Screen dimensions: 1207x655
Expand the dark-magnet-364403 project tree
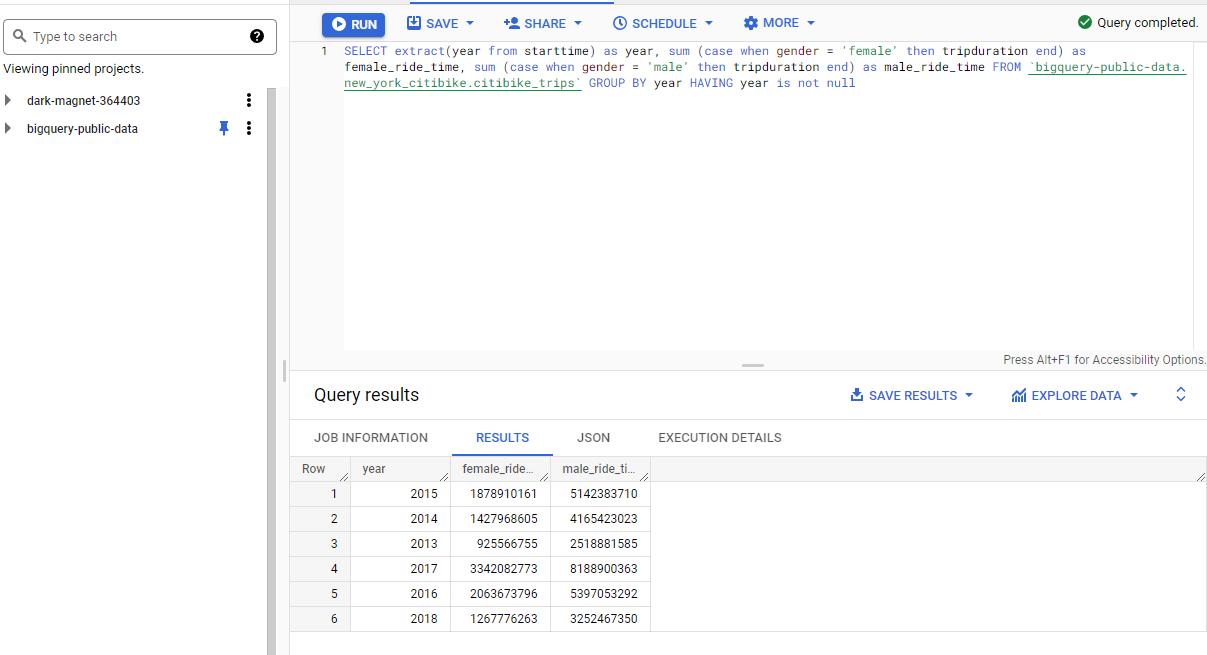(9, 100)
